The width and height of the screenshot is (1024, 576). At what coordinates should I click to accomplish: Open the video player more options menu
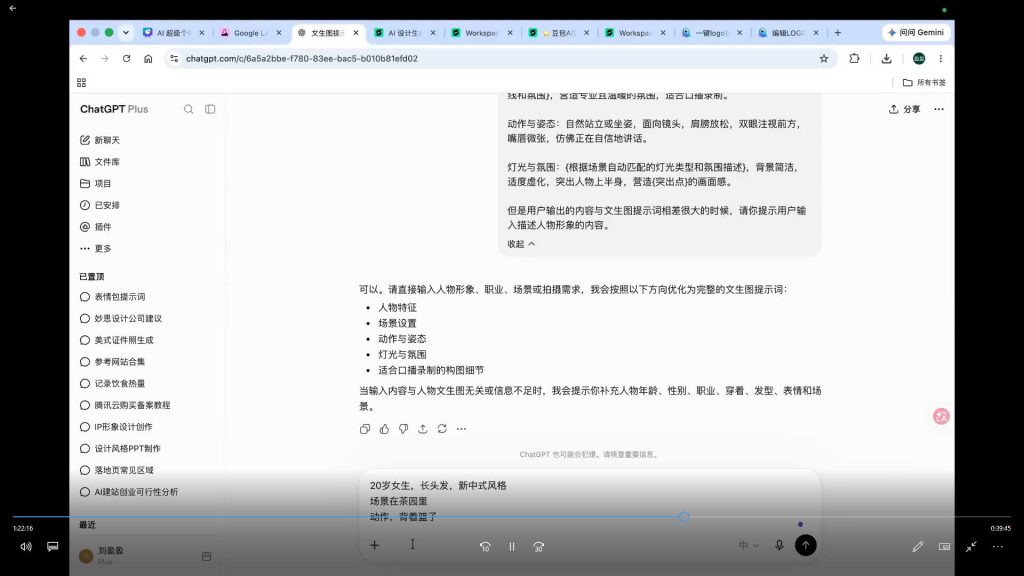pyautogui.click(x=998, y=547)
